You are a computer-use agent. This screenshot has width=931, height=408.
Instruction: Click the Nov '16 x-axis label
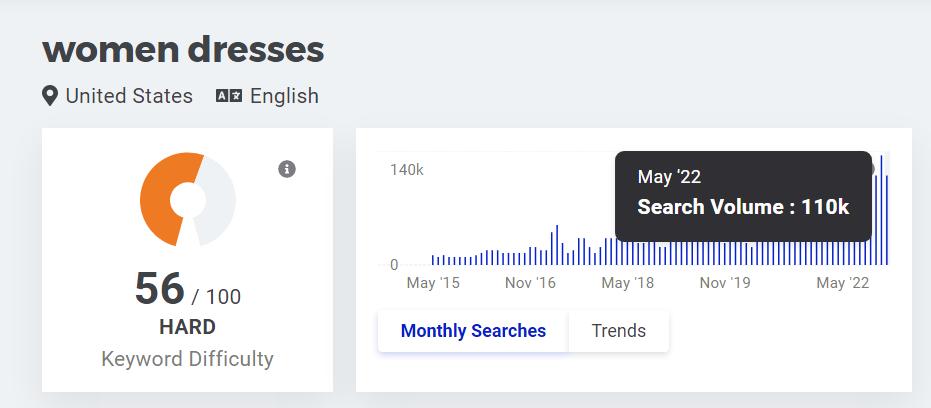(x=530, y=283)
